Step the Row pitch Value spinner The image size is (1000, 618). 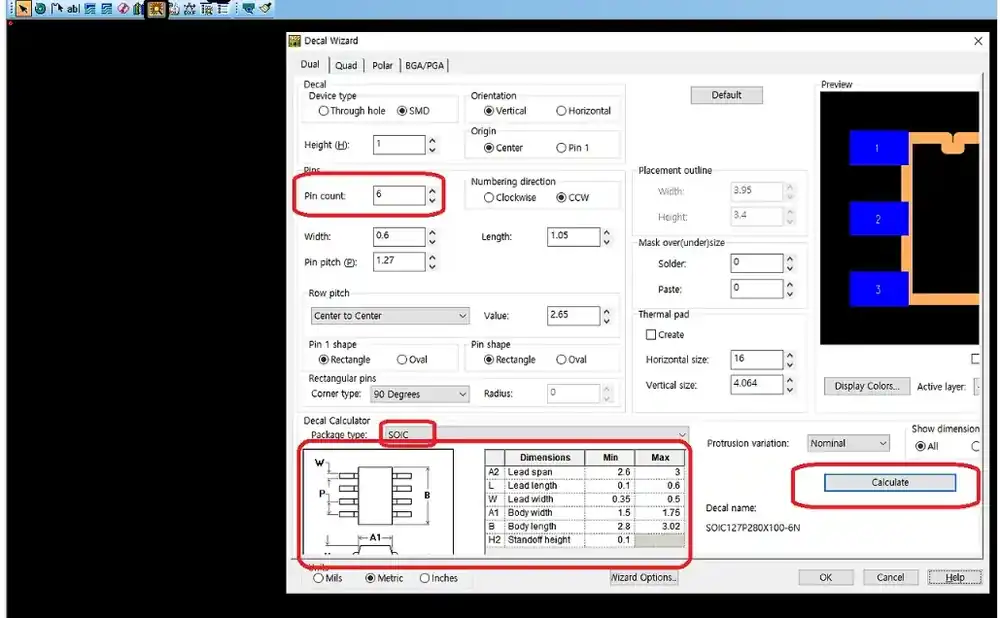pos(607,316)
